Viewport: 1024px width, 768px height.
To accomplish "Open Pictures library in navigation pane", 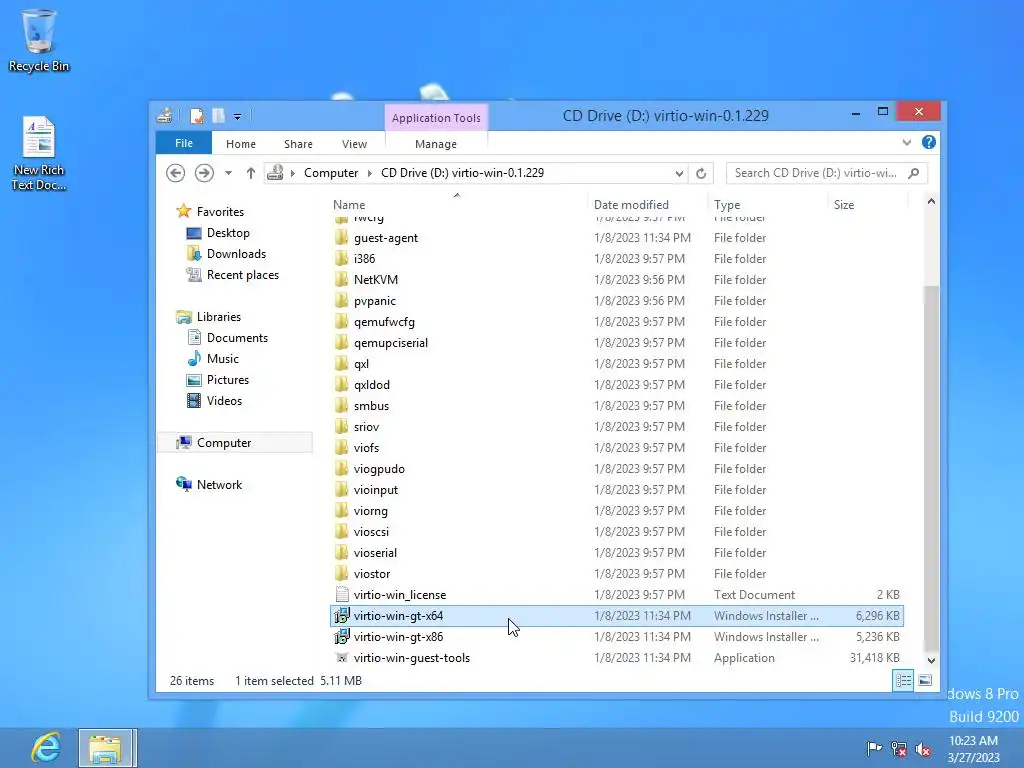I will click(x=227, y=379).
